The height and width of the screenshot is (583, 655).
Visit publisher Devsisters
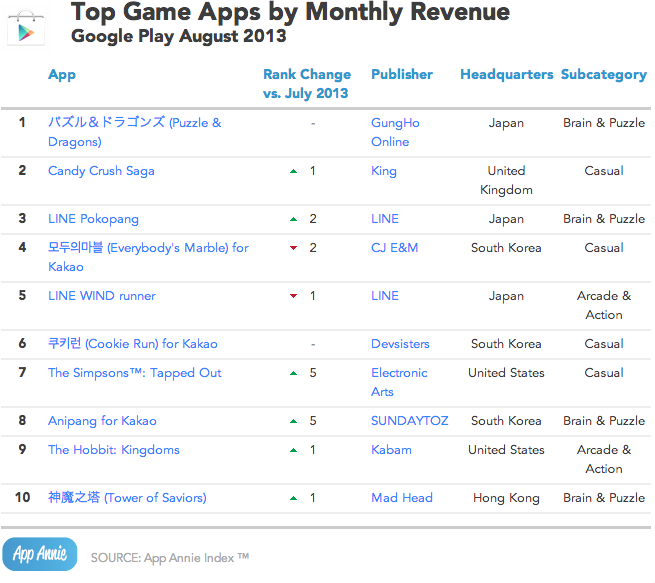coord(400,344)
